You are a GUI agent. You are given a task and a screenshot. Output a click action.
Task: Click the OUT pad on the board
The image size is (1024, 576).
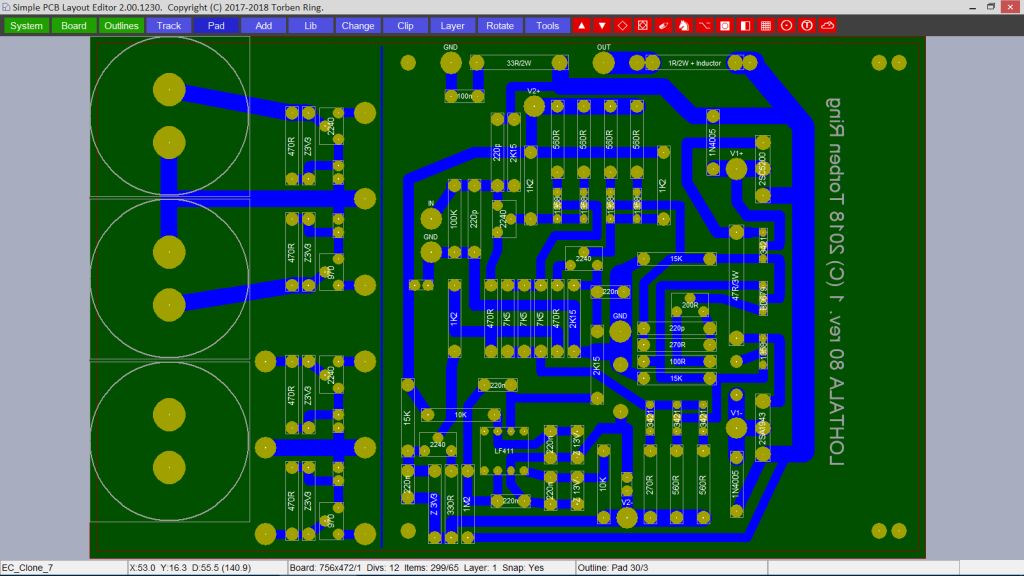point(603,63)
